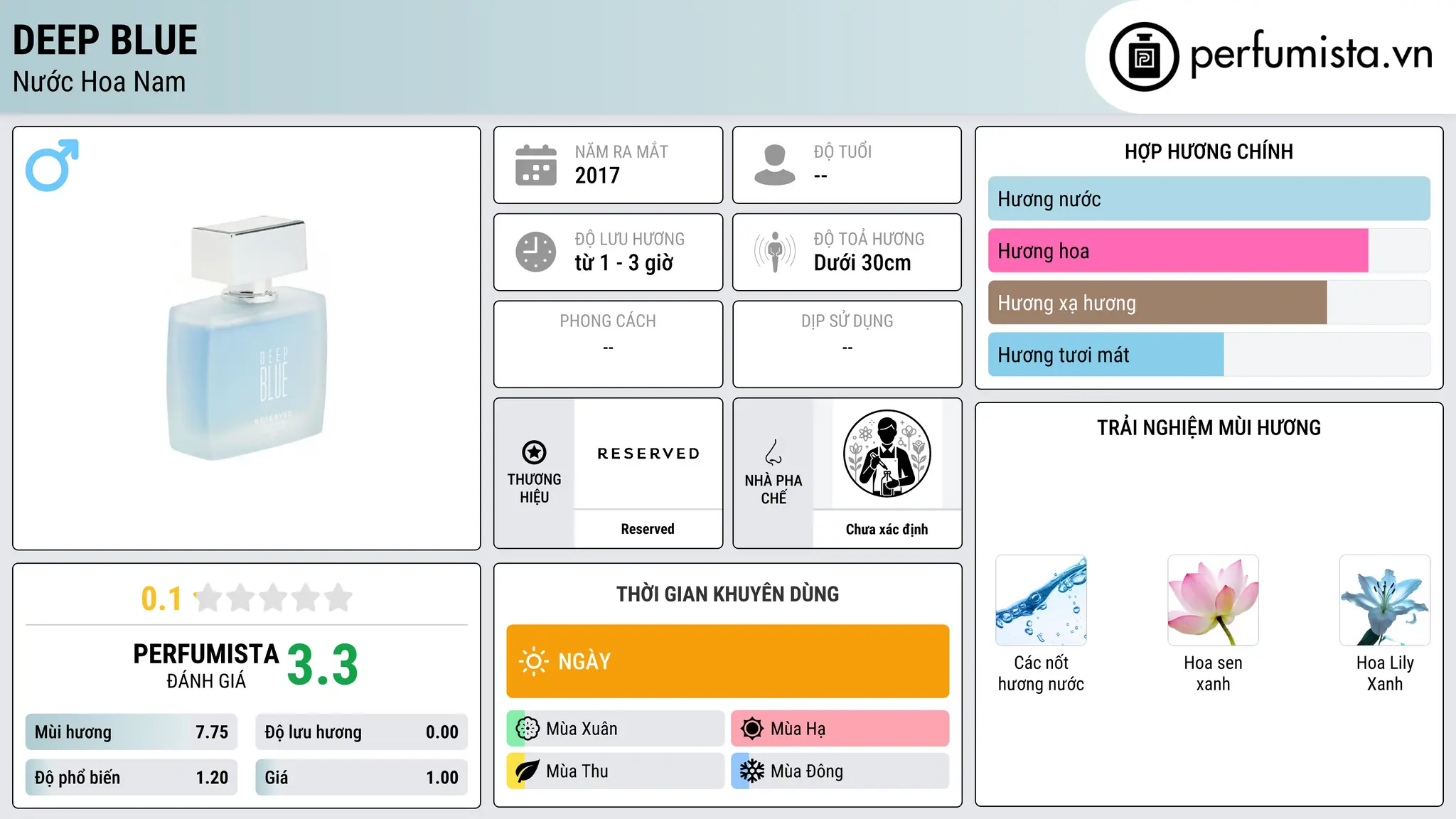This screenshot has width=1456, height=819.
Task: Click the RESERVED brand logo
Action: tap(648, 454)
